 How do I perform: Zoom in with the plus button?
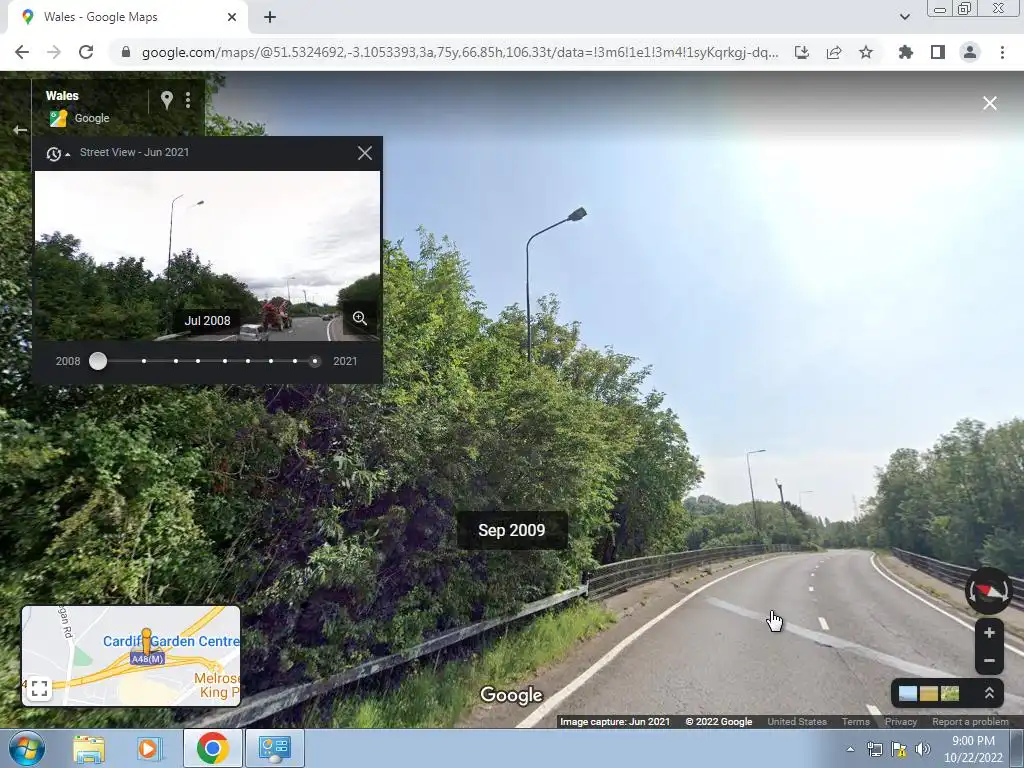click(989, 632)
